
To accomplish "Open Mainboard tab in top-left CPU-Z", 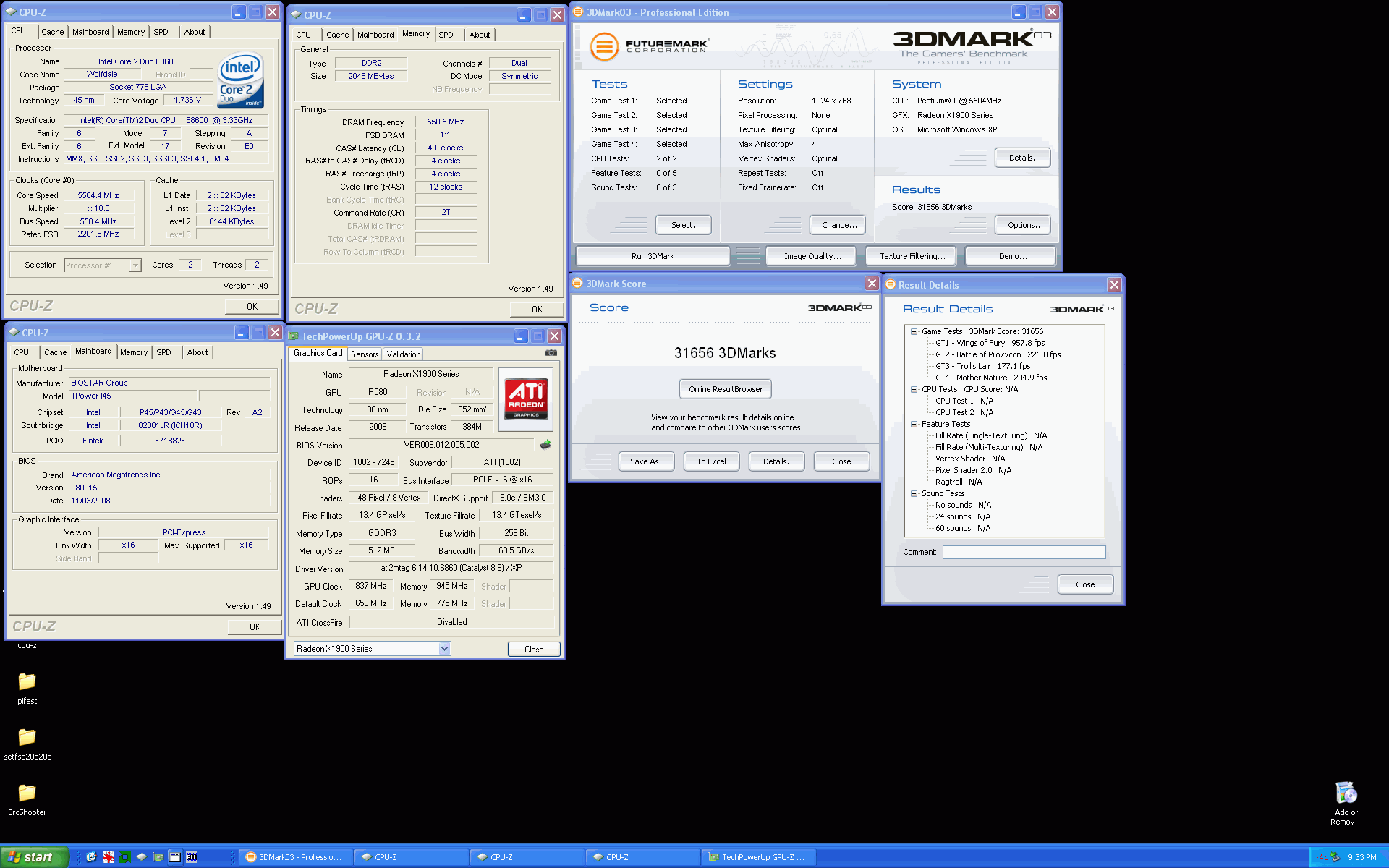I will tap(90, 32).
